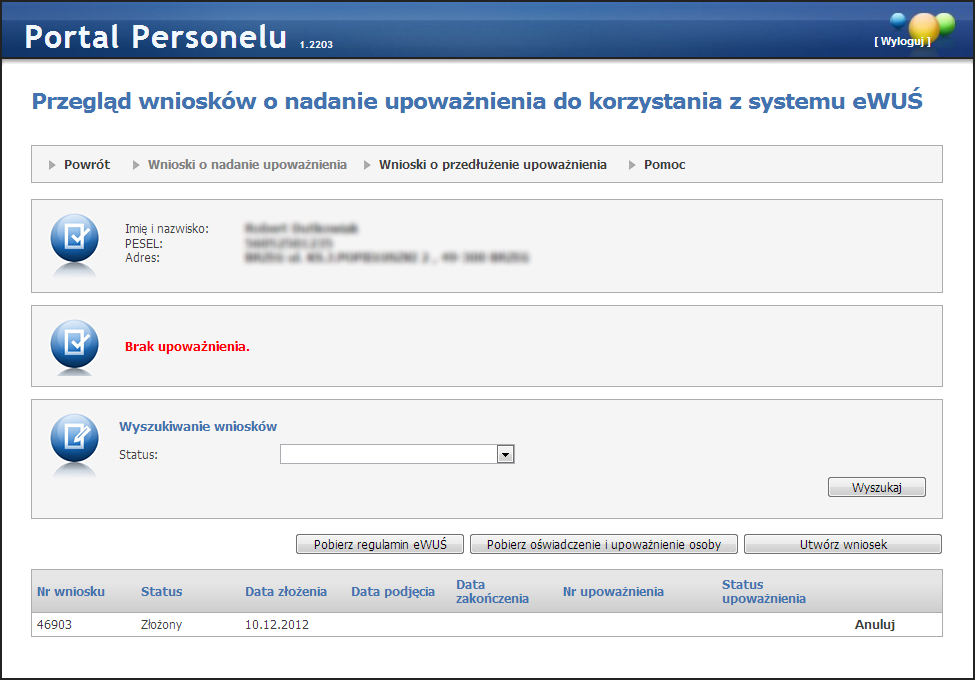The image size is (975, 680).
Task: Click arrow beside Pomoc
Action: (x=633, y=165)
